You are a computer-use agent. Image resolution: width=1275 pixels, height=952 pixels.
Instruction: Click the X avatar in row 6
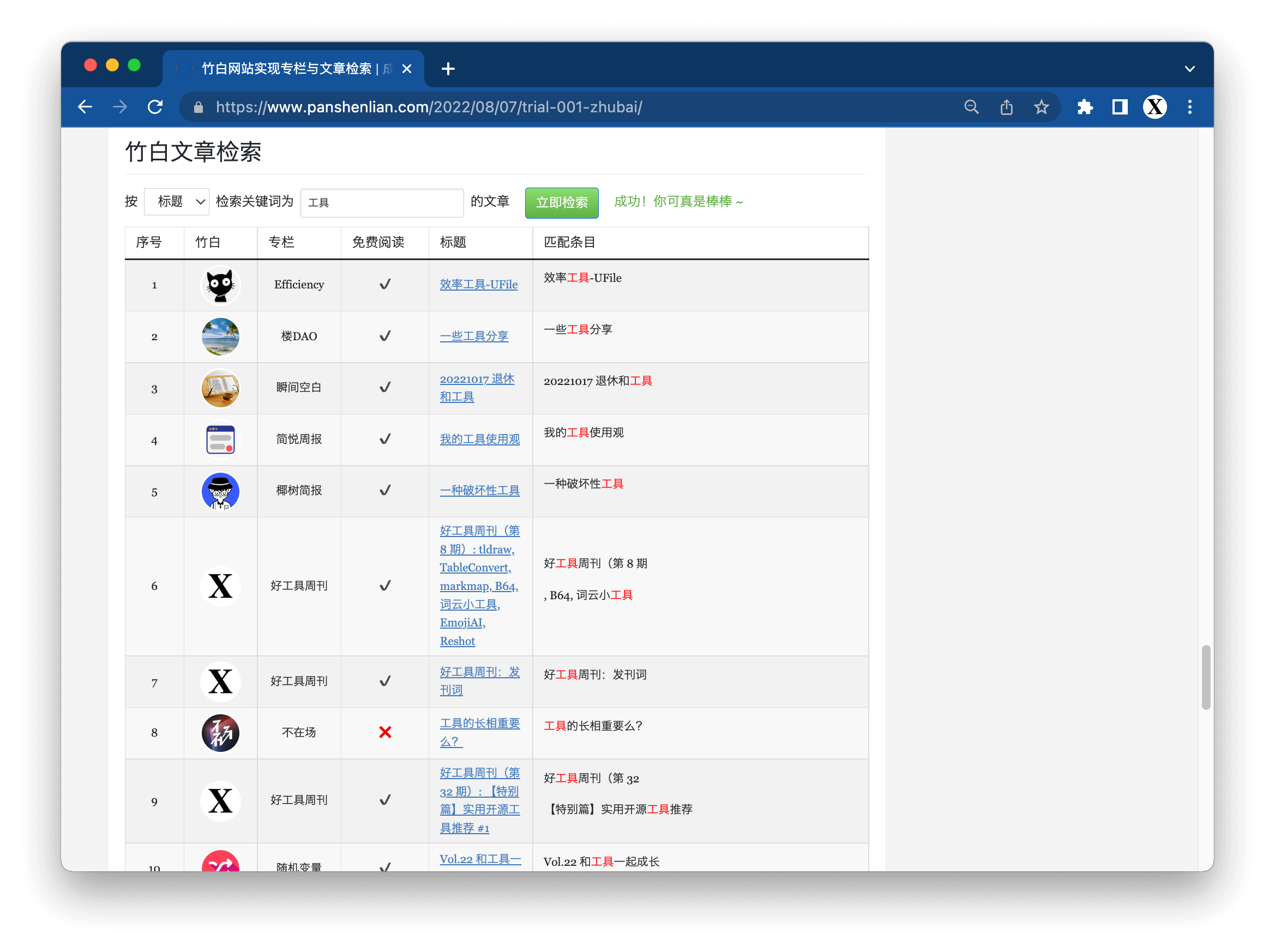click(220, 586)
